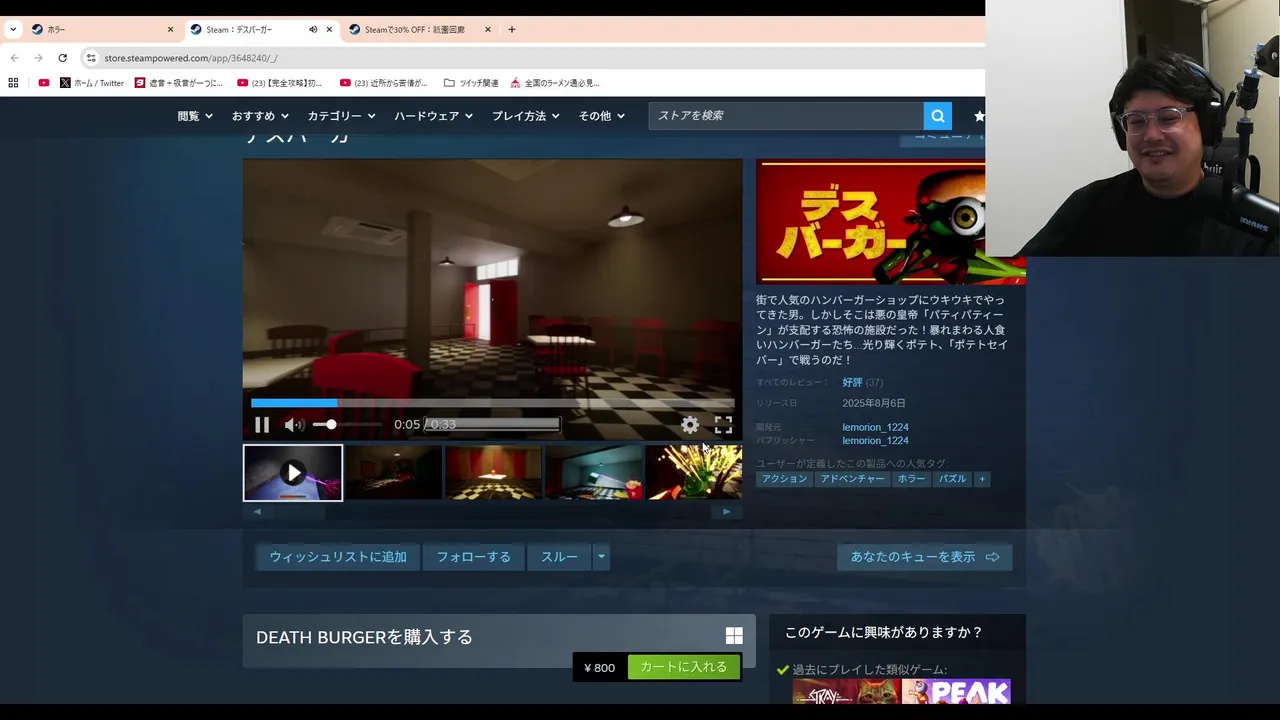
Task: Open publisher lemorion_1224 link
Action: click(875, 441)
